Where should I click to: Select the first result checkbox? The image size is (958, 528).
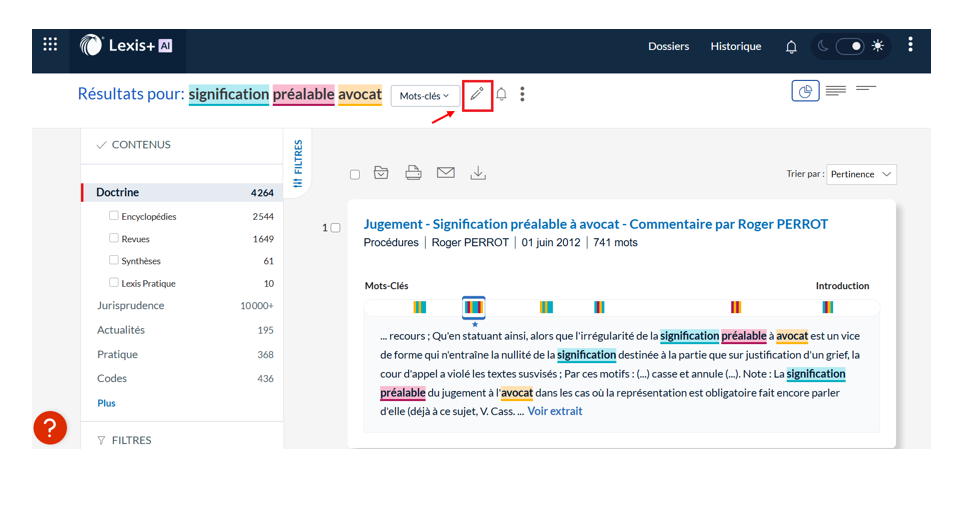[335, 228]
